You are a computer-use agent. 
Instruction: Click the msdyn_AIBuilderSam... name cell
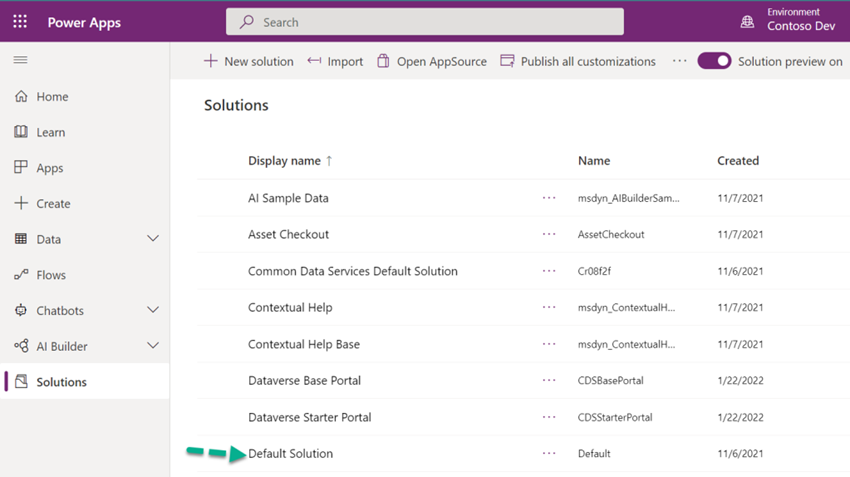coord(628,198)
